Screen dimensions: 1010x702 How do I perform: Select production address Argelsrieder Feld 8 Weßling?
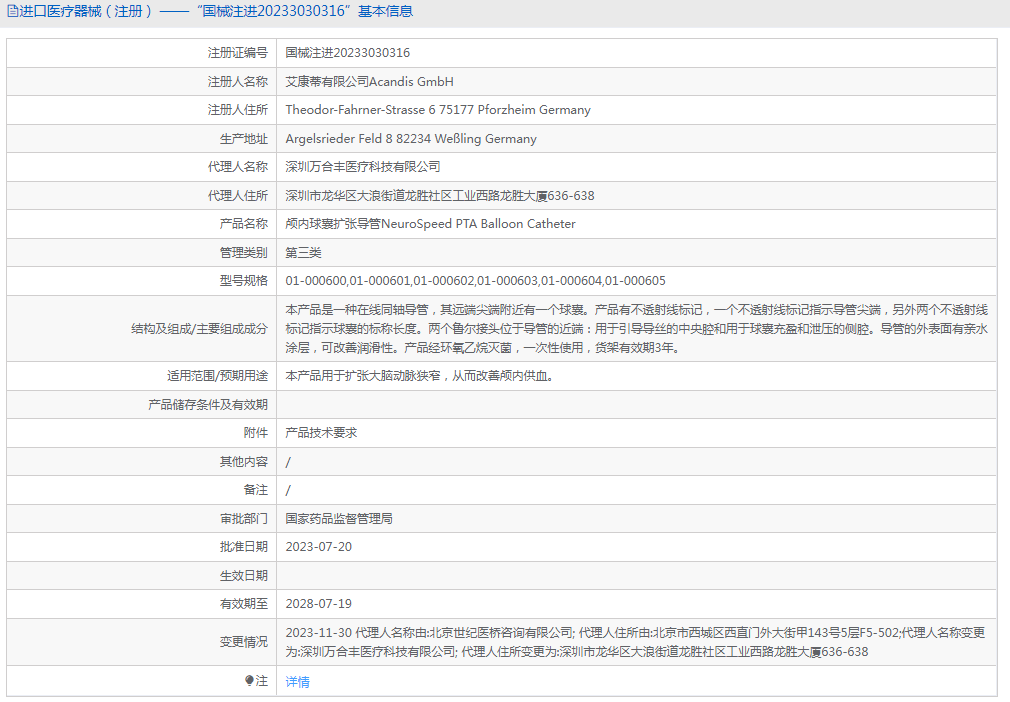point(411,138)
